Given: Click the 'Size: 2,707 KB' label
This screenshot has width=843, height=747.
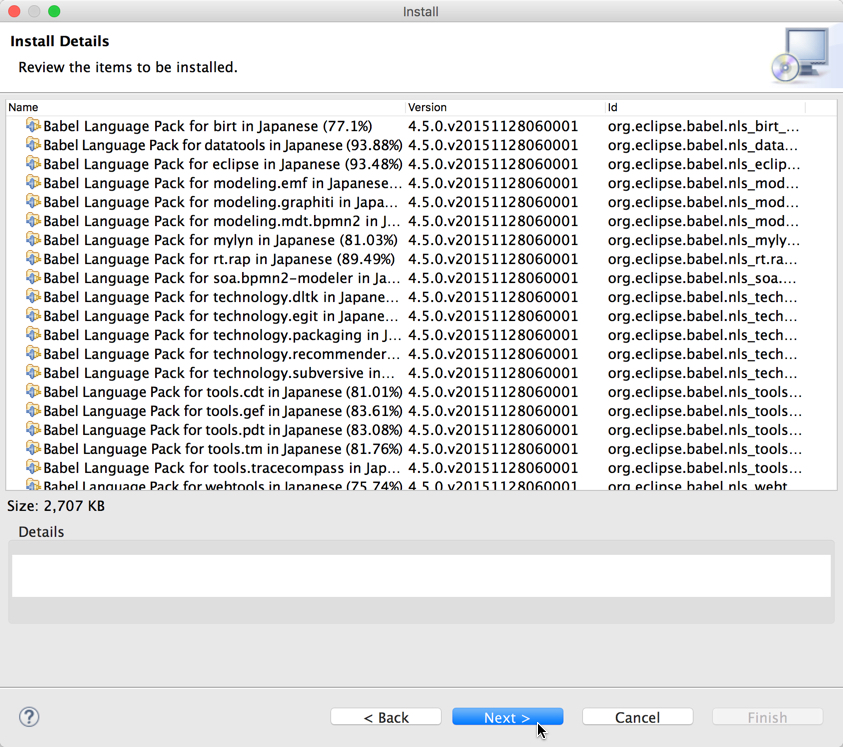Looking at the screenshot, I should [x=56, y=506].
